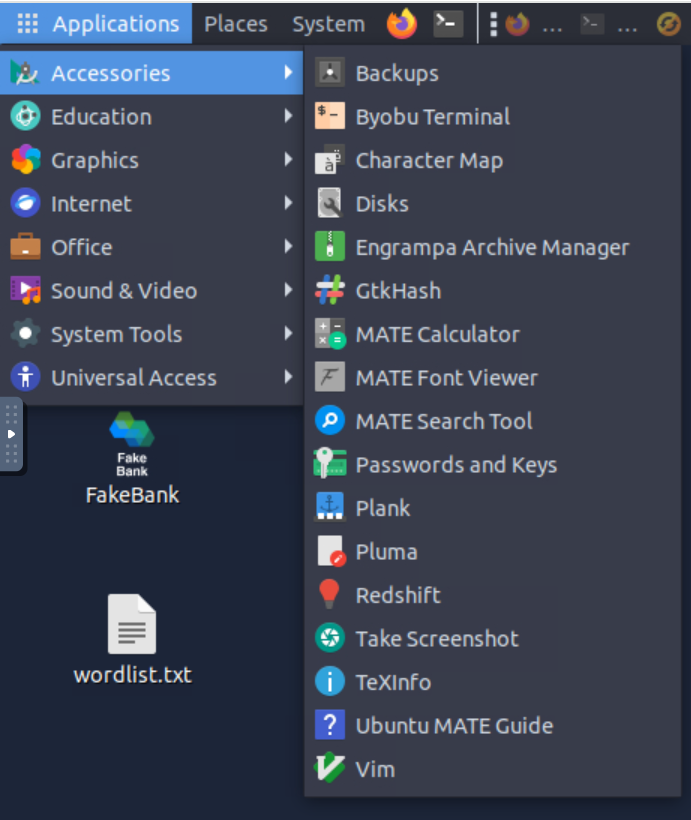The width and height of the screenshot is (691, 820).
Task: Click the Vim editor icon
Action: [330, 769]
